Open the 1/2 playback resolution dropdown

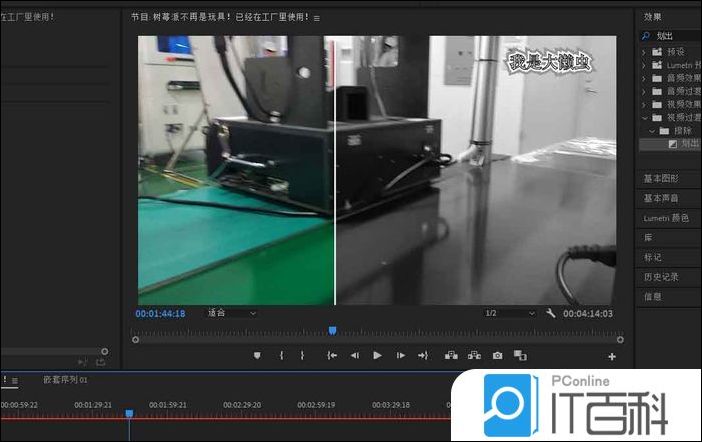pyautogui.click(x=510, y=313)
